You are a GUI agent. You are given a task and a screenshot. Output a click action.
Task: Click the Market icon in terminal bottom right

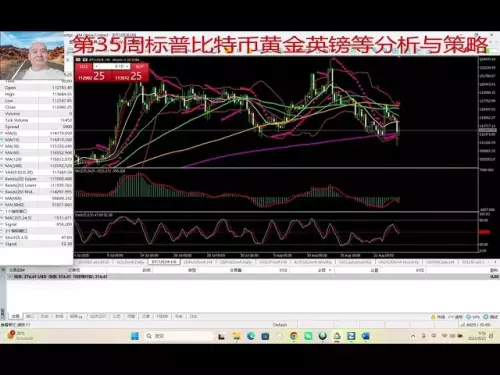pos(438,317)
